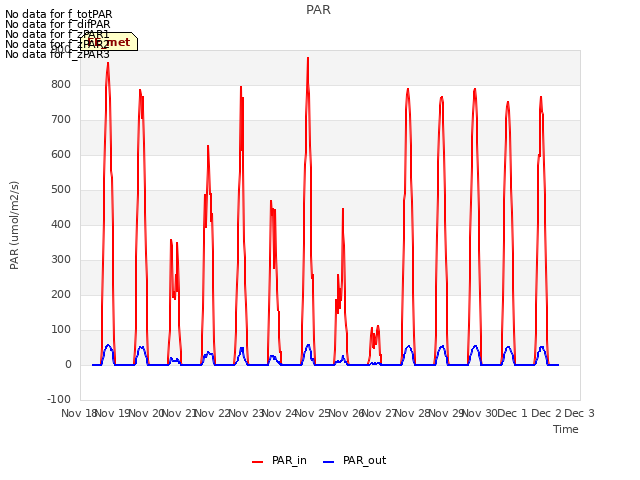Click the 600 y-axis tick label
640x480 pixels.
click(x=61, y=155)
